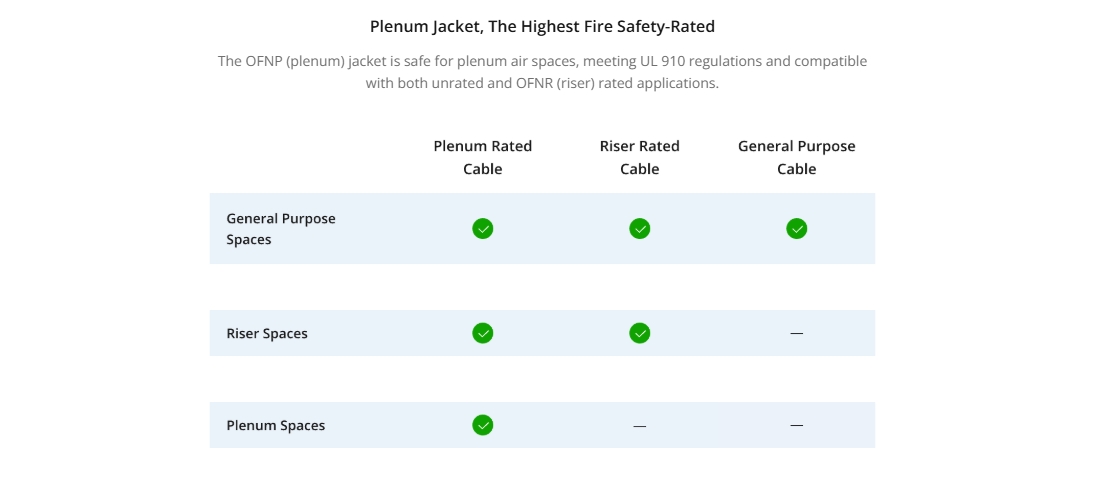The height and width of the screenshot is (477, 1099).
Task: Click the Riser Spaces row label
Action: 266,333
